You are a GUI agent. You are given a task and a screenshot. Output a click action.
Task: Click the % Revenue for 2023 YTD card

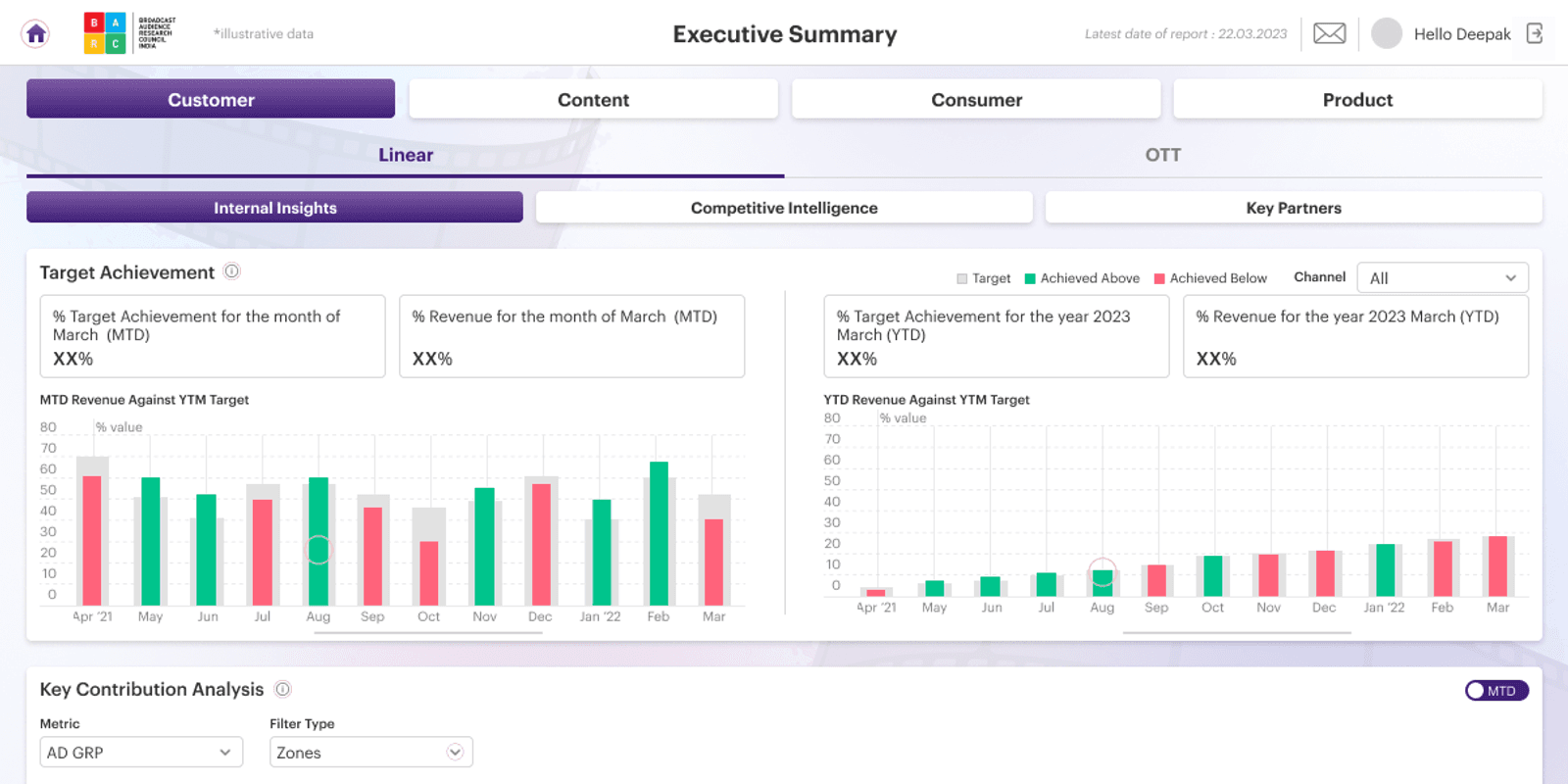pyautogui.click(x=1356, y=336)
